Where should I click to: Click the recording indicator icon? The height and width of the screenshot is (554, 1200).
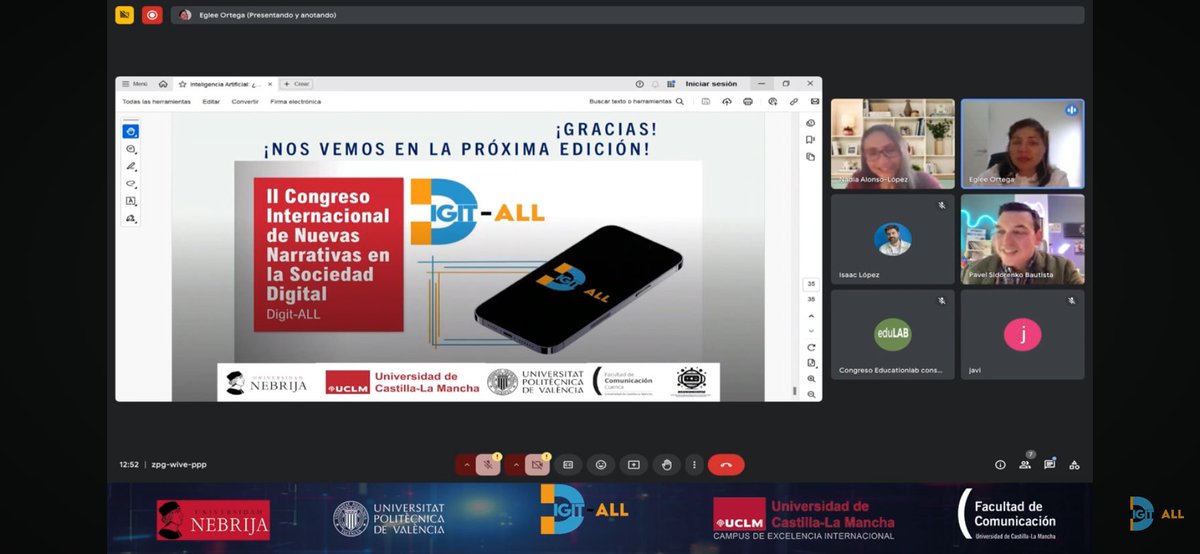click(152, 15)
